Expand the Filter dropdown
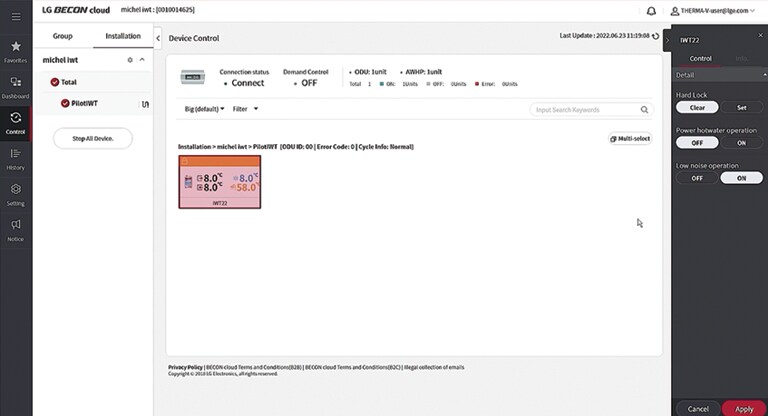 245,109
